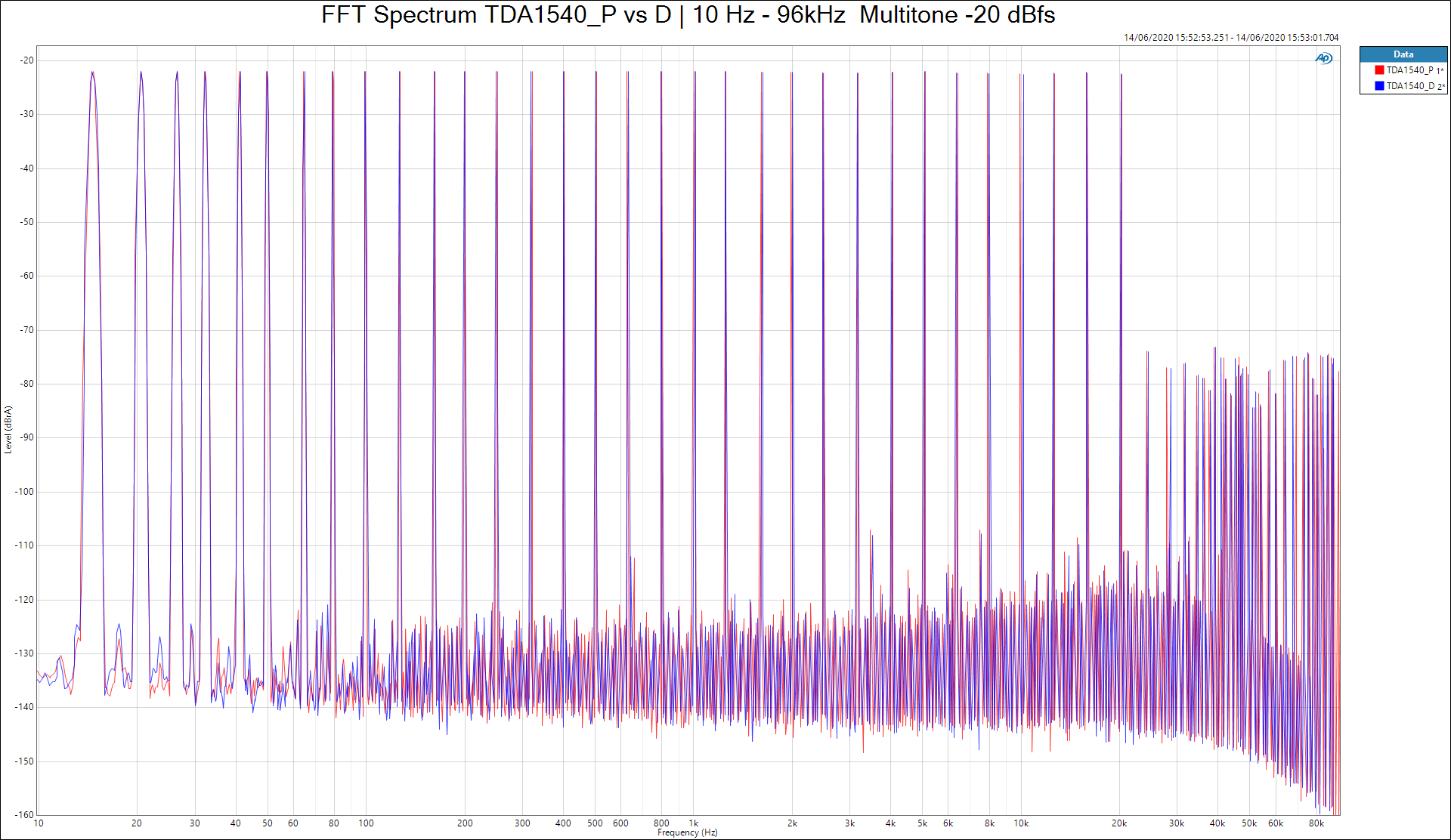1451x840 pixels.
Task: Click the -160 level axis tick label
Action: 25,815
